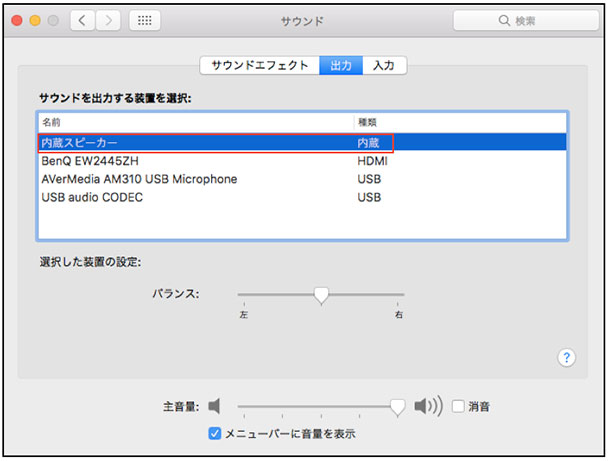Go back with the left arrow button
Viewport: 610px width, 461px height.
click(82, 20)
